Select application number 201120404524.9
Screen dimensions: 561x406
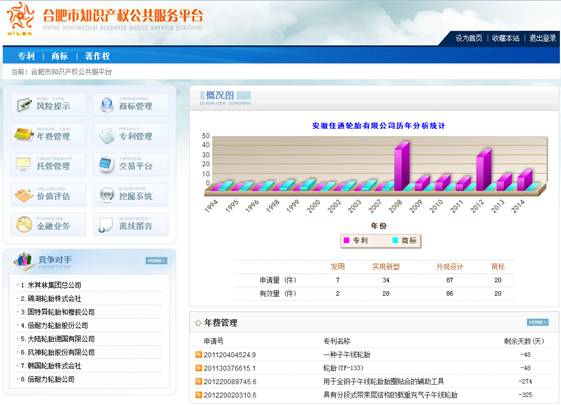[230, 355]
